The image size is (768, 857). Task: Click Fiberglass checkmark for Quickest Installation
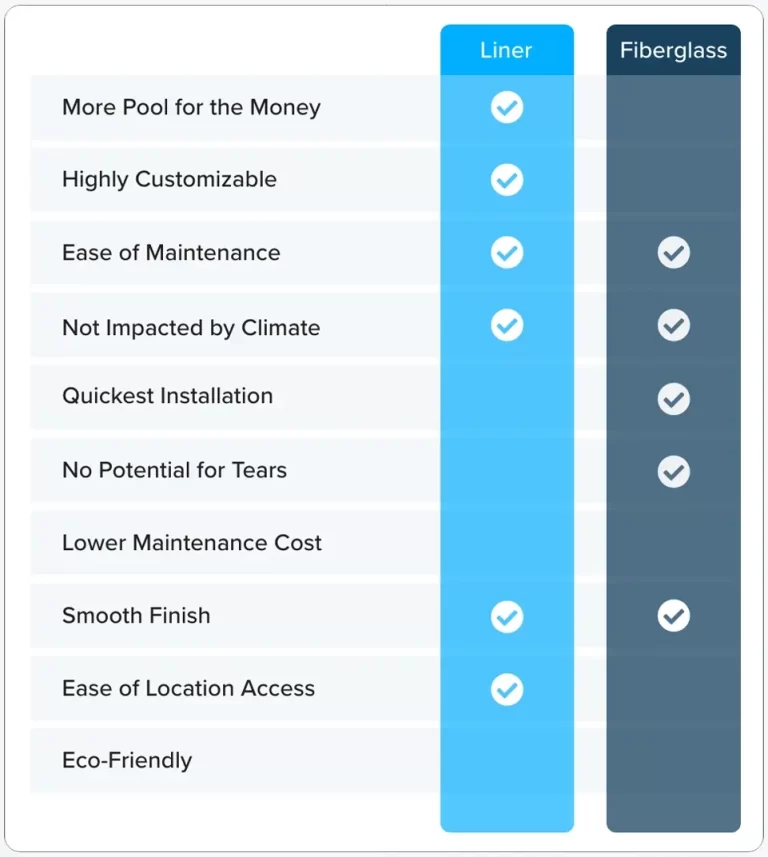pos(673,398)
